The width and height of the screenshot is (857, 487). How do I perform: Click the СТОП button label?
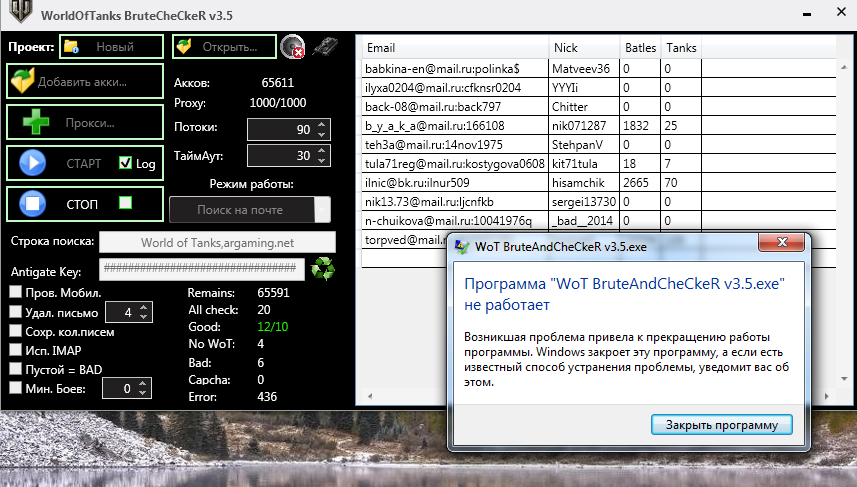pyautogui.click(x=82, y=204)
